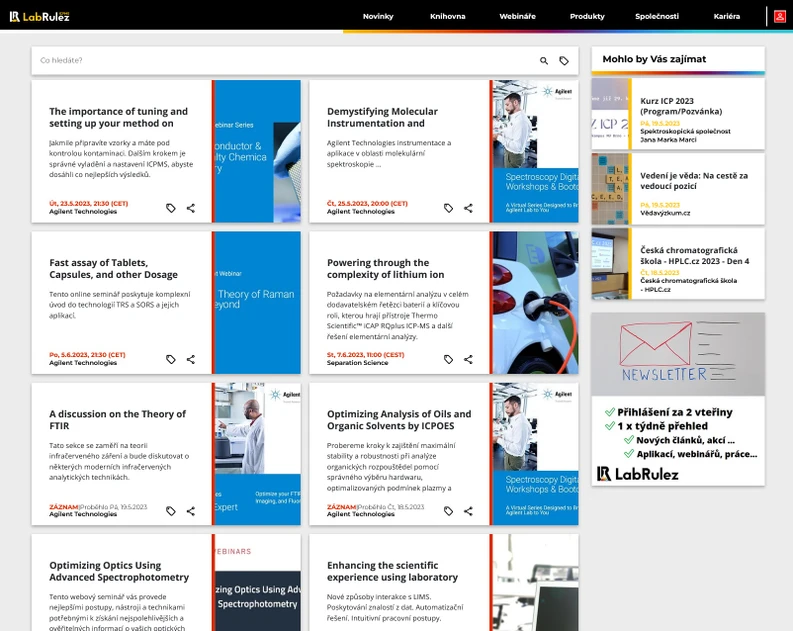Open the Produkty menu
Image resolution: width=793 pixels, height=631 pixels.
587,16
